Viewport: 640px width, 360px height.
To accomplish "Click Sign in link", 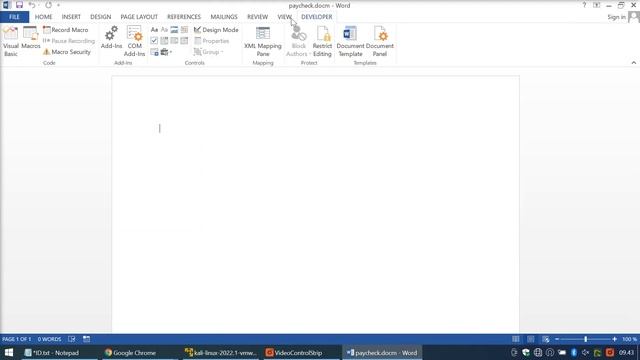I will (x=616, y=17).
